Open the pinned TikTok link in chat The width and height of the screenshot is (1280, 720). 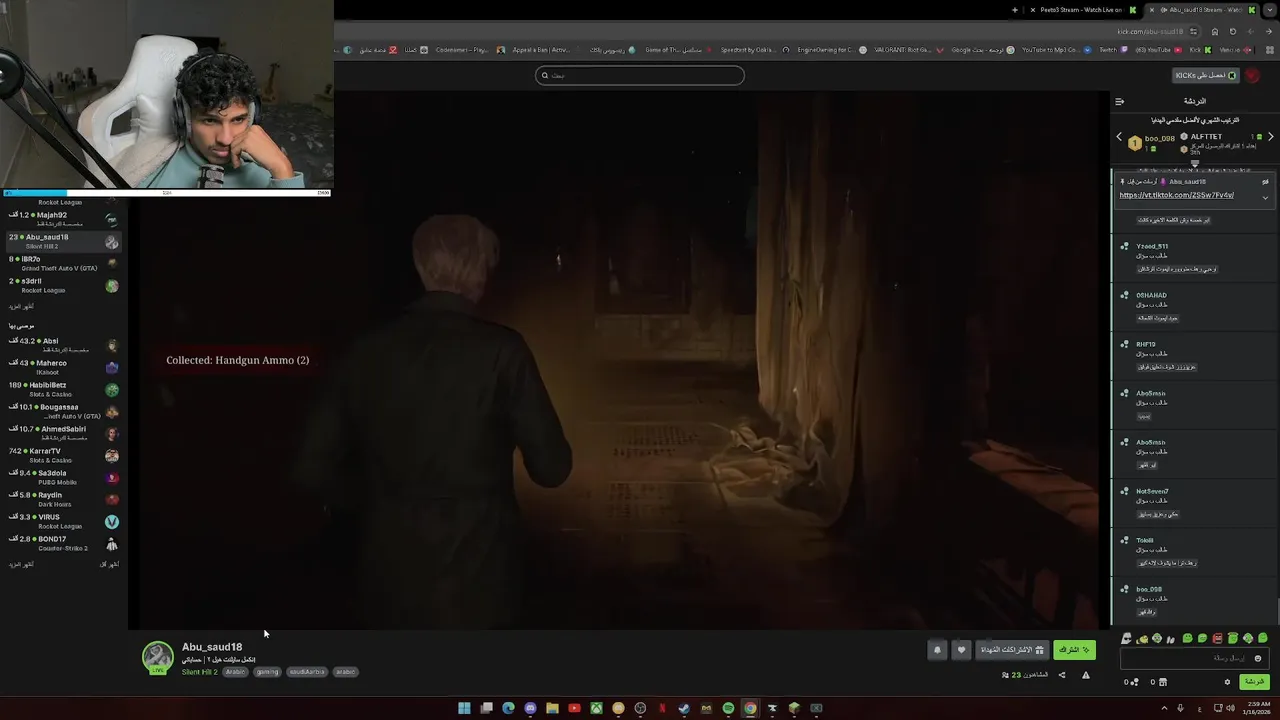[1176, 195]
